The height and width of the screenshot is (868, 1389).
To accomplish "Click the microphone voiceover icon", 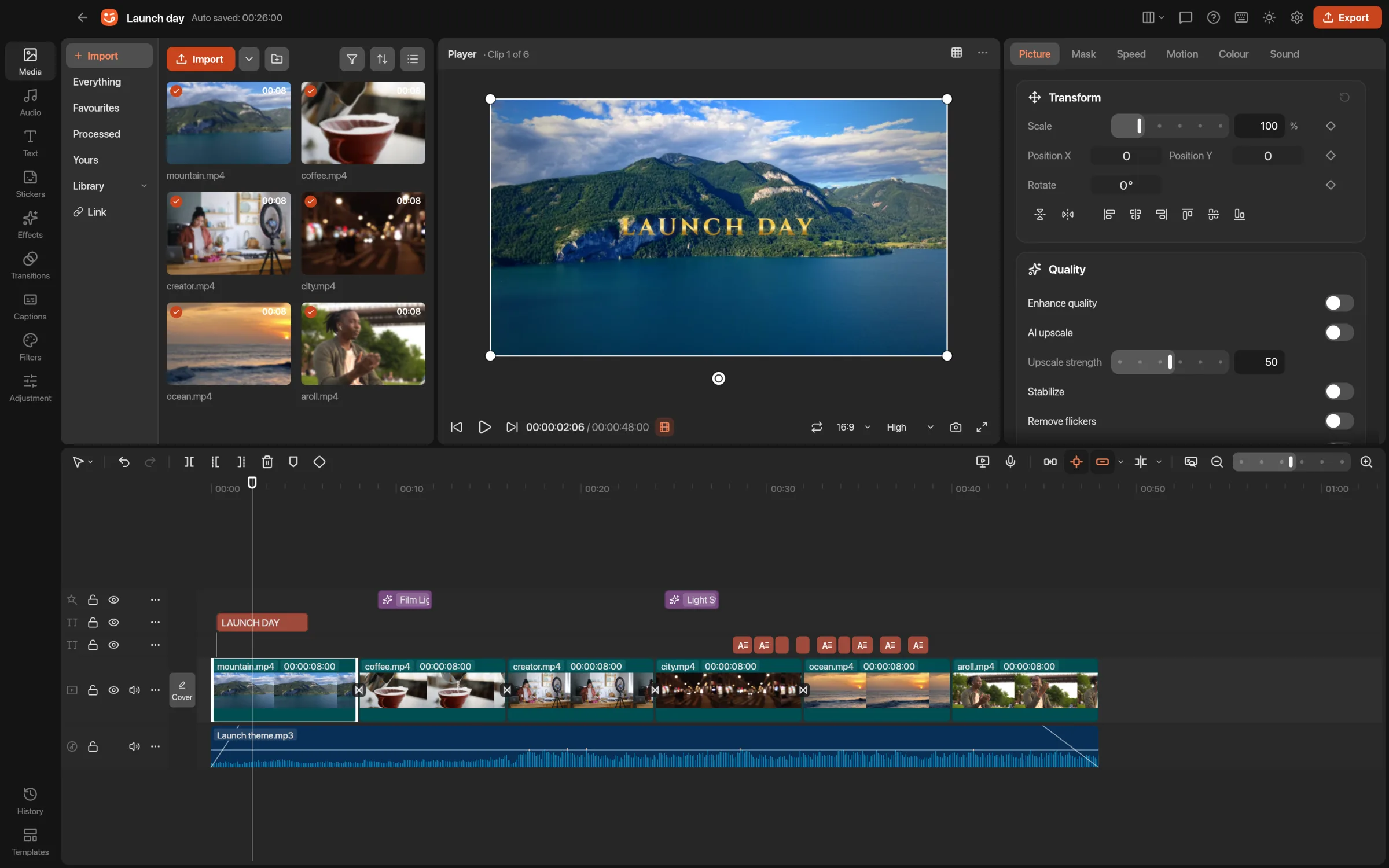I will (1010, 462).
